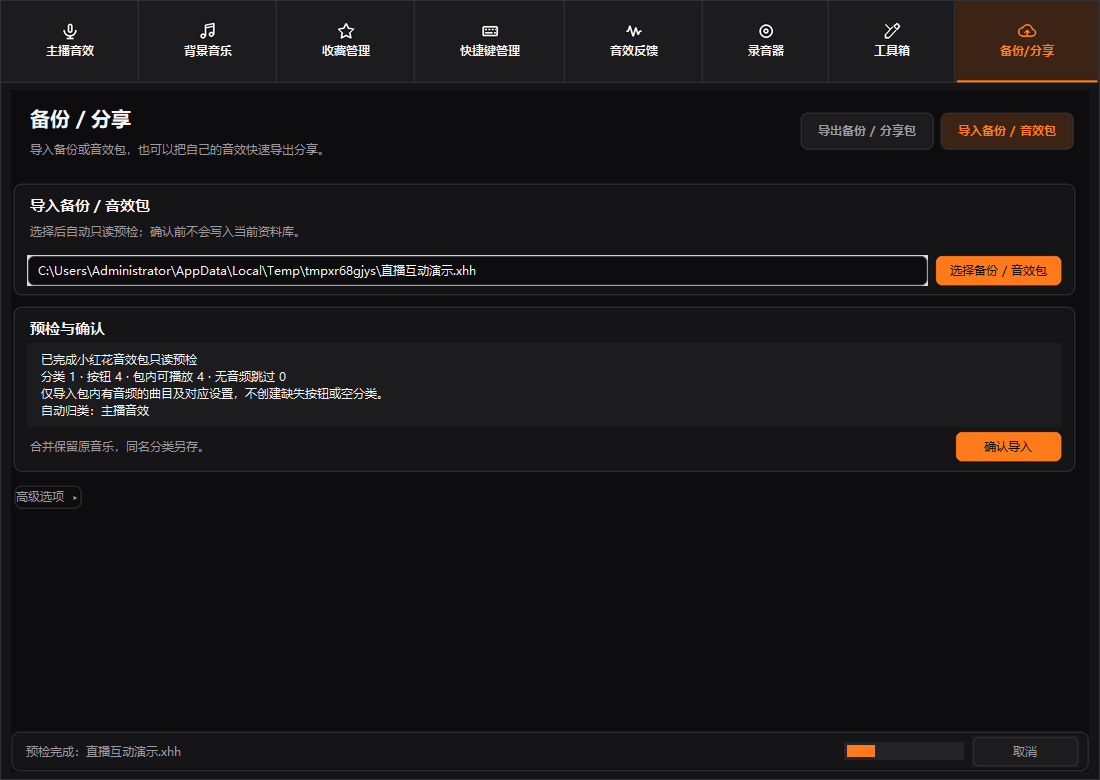Open the 主播音效 microphone icon tab
1100x780 pixels.
coord(69,41)
